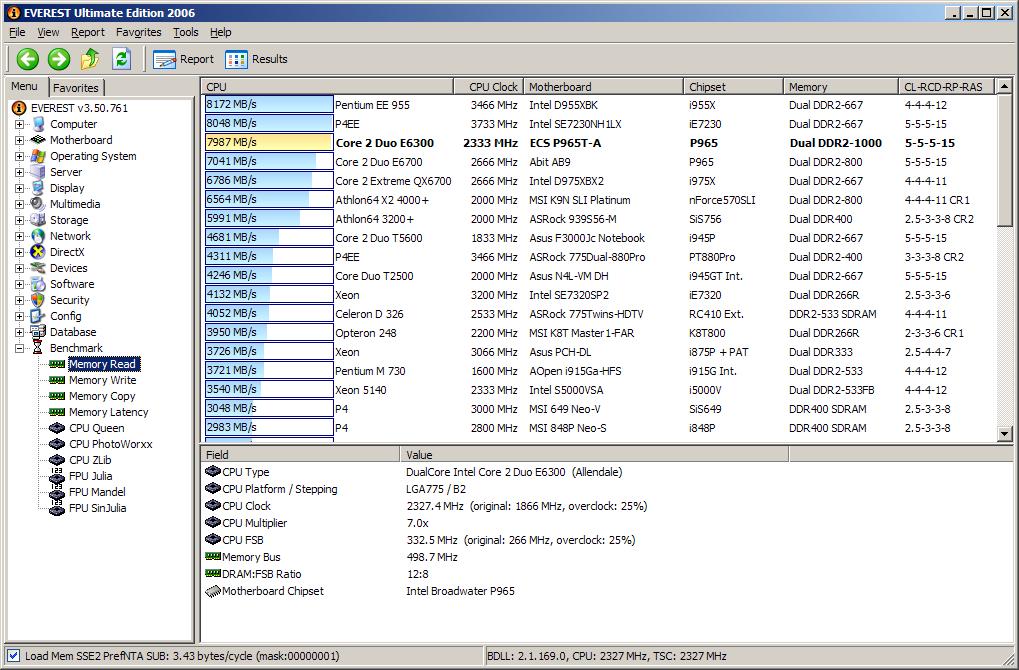The width and height of the screenshot is (1019, 670).
Task: Open FPU SinJulia benchmark
Action: point(97,508)
